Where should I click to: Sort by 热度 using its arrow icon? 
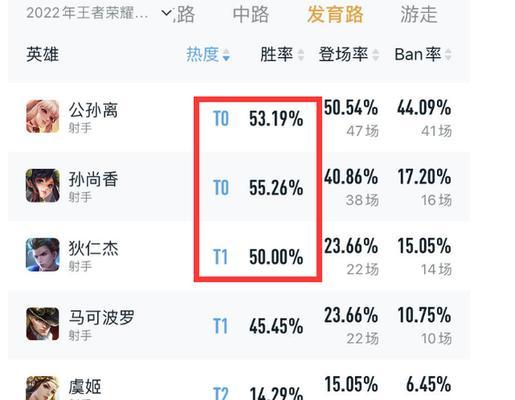[x=226, y=55]
